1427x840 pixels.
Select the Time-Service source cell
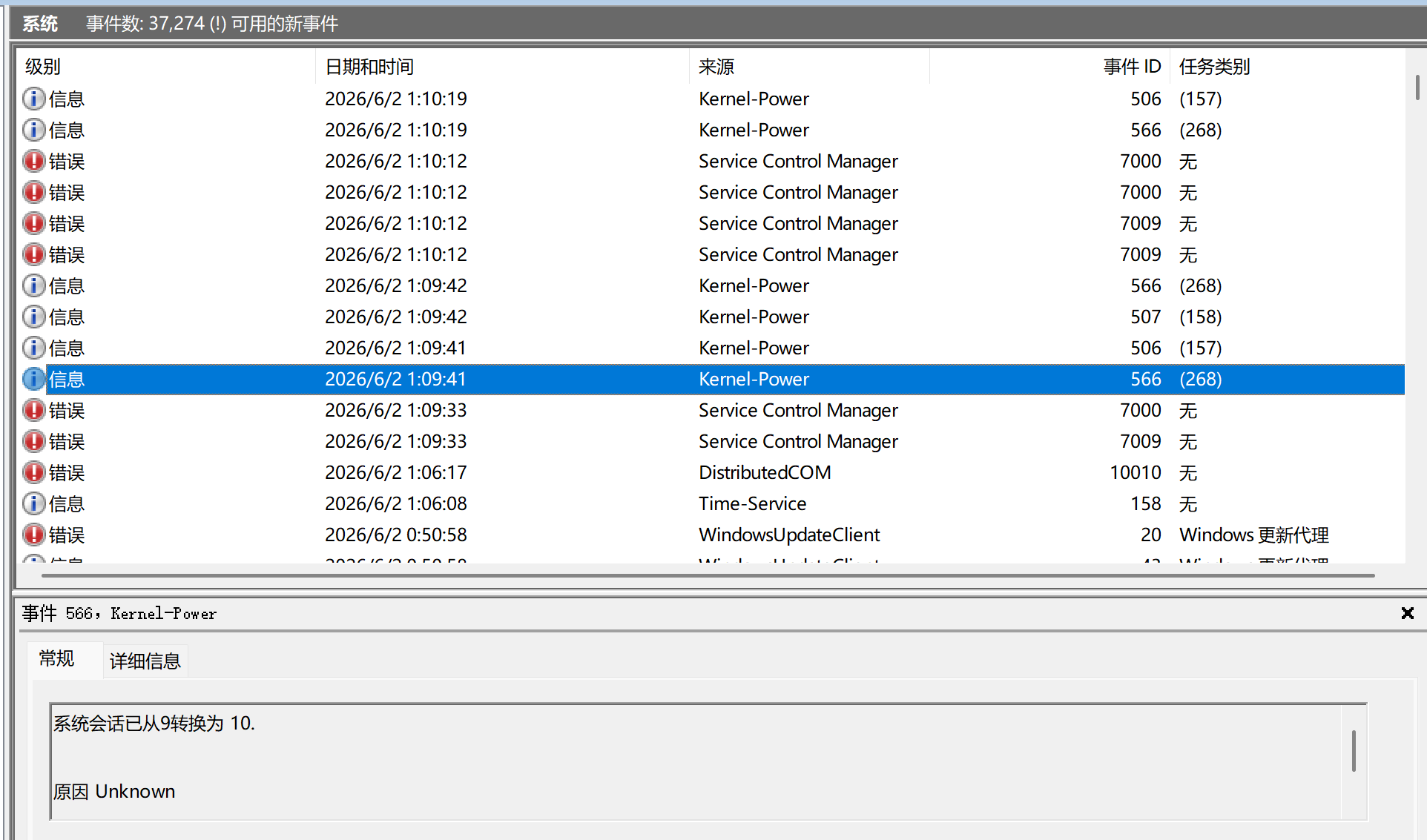pos(752,503)
